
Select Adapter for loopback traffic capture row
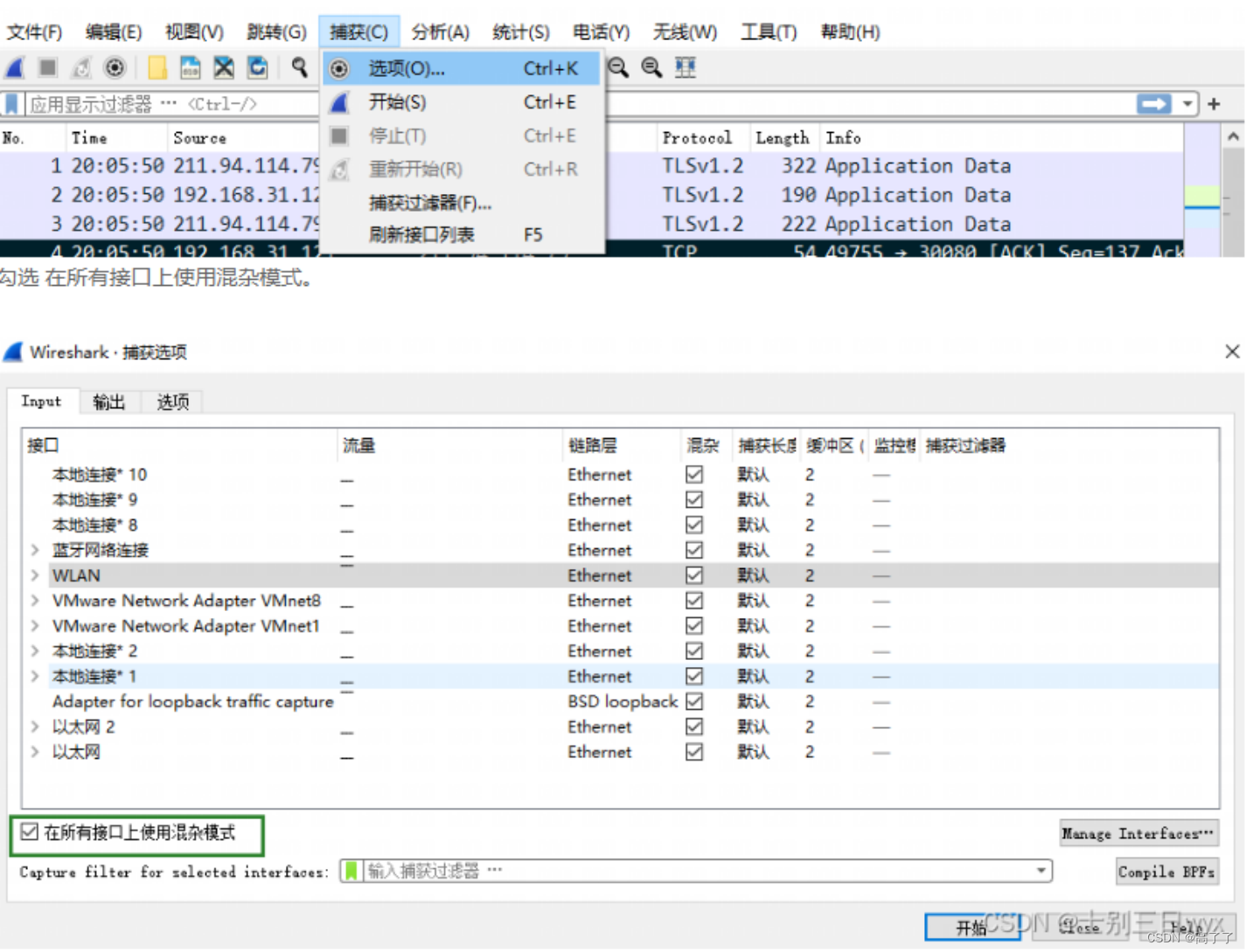tap(620, 702)
